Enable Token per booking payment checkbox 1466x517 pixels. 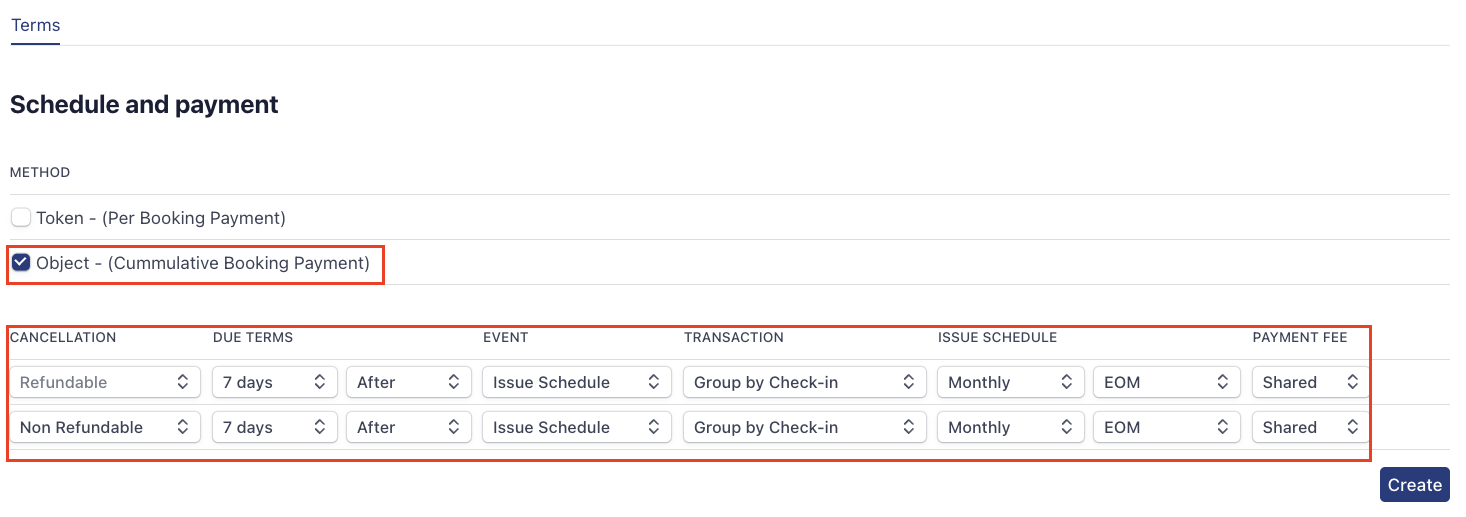21,218
